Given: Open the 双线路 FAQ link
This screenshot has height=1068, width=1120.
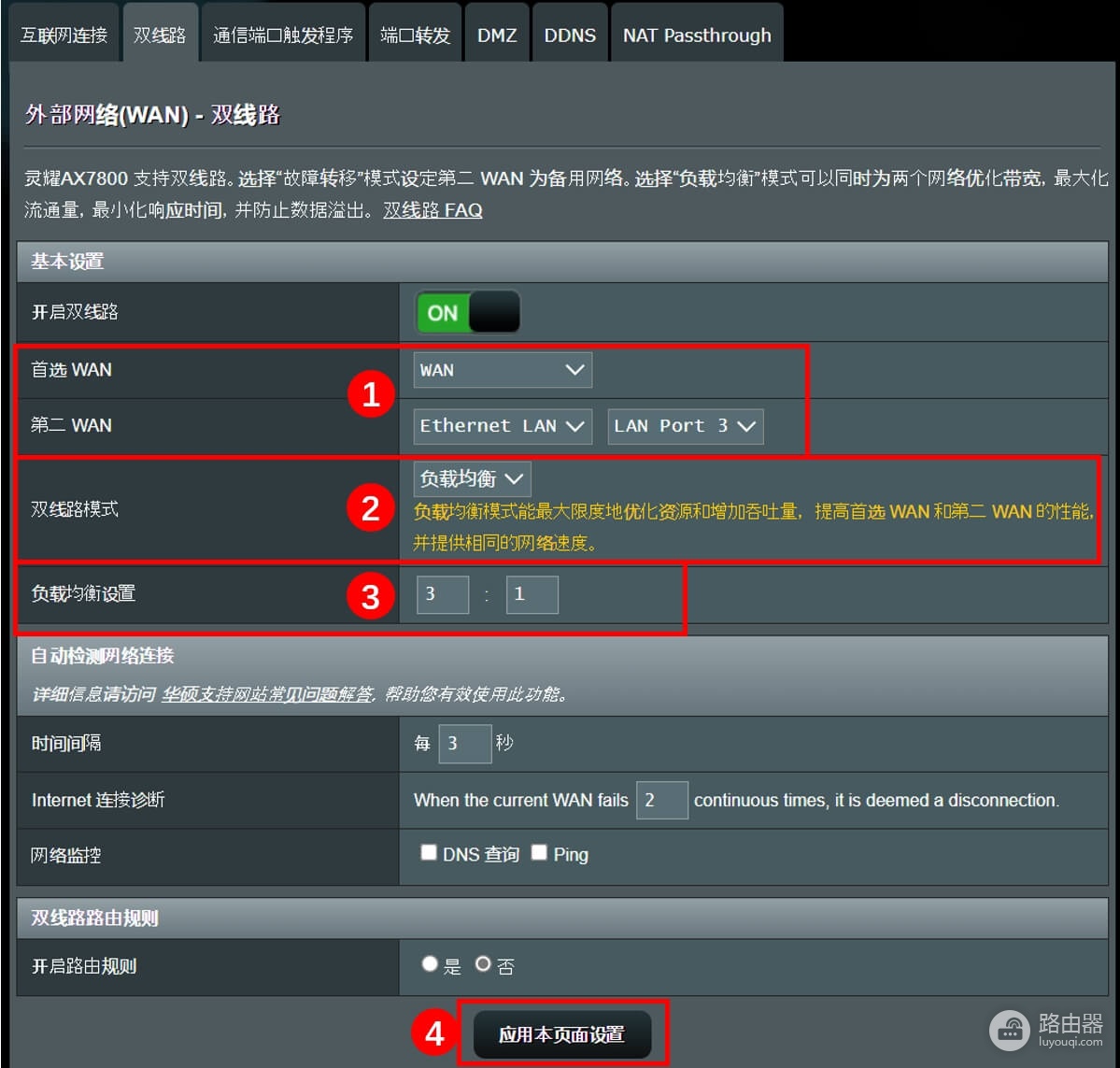Looking at the screenshot, I should click(432, 210).
